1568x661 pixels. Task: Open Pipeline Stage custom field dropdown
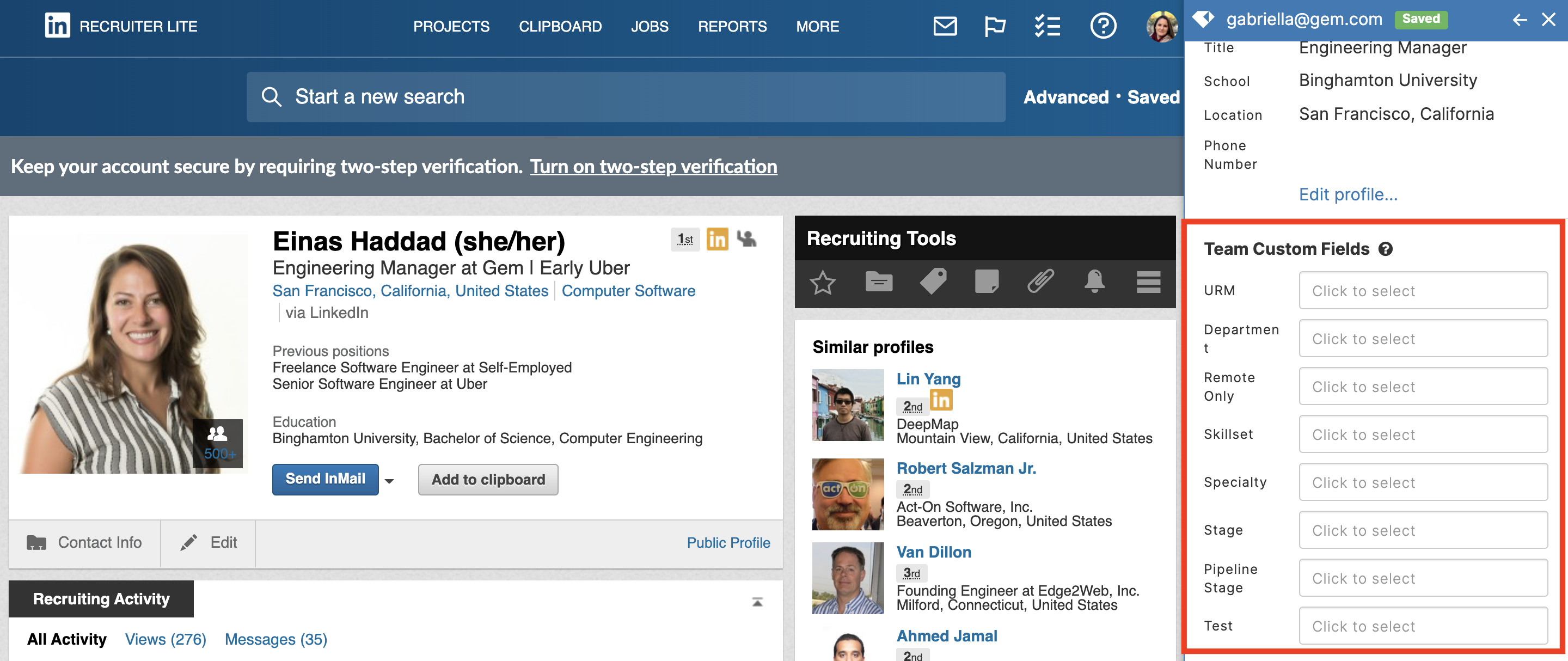[1423, 578]
